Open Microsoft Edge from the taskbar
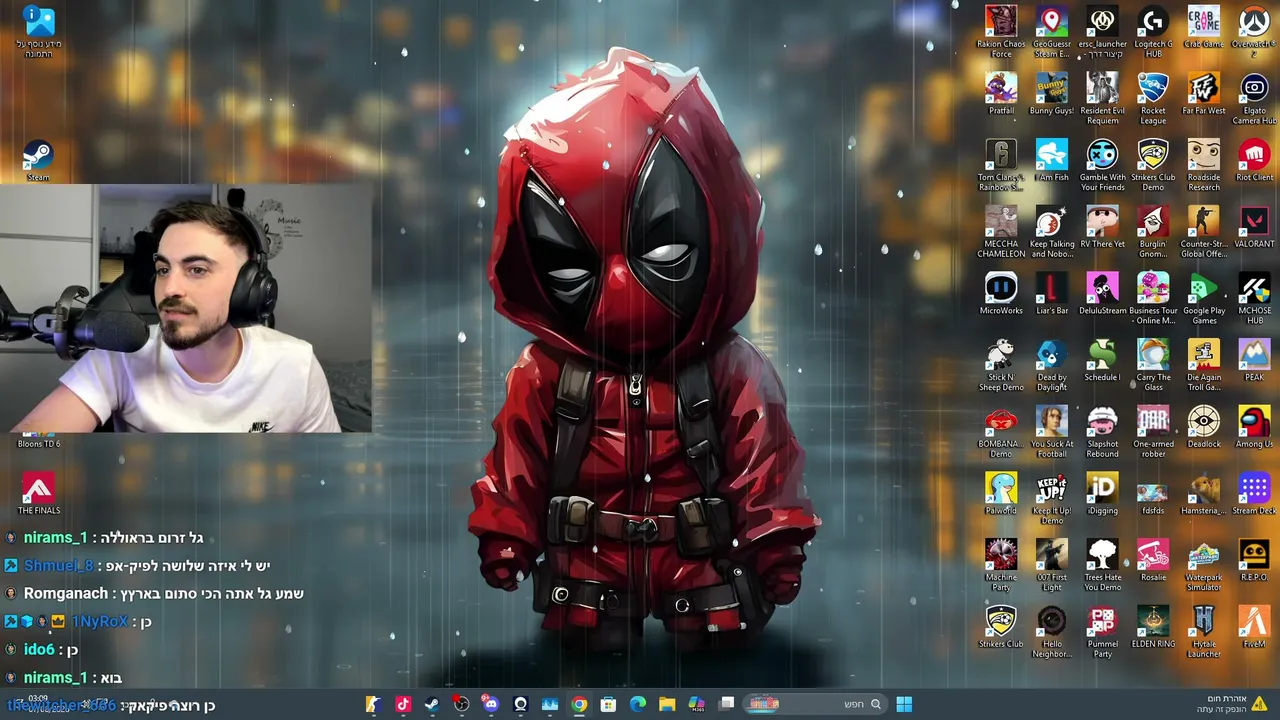 point(638,704)
